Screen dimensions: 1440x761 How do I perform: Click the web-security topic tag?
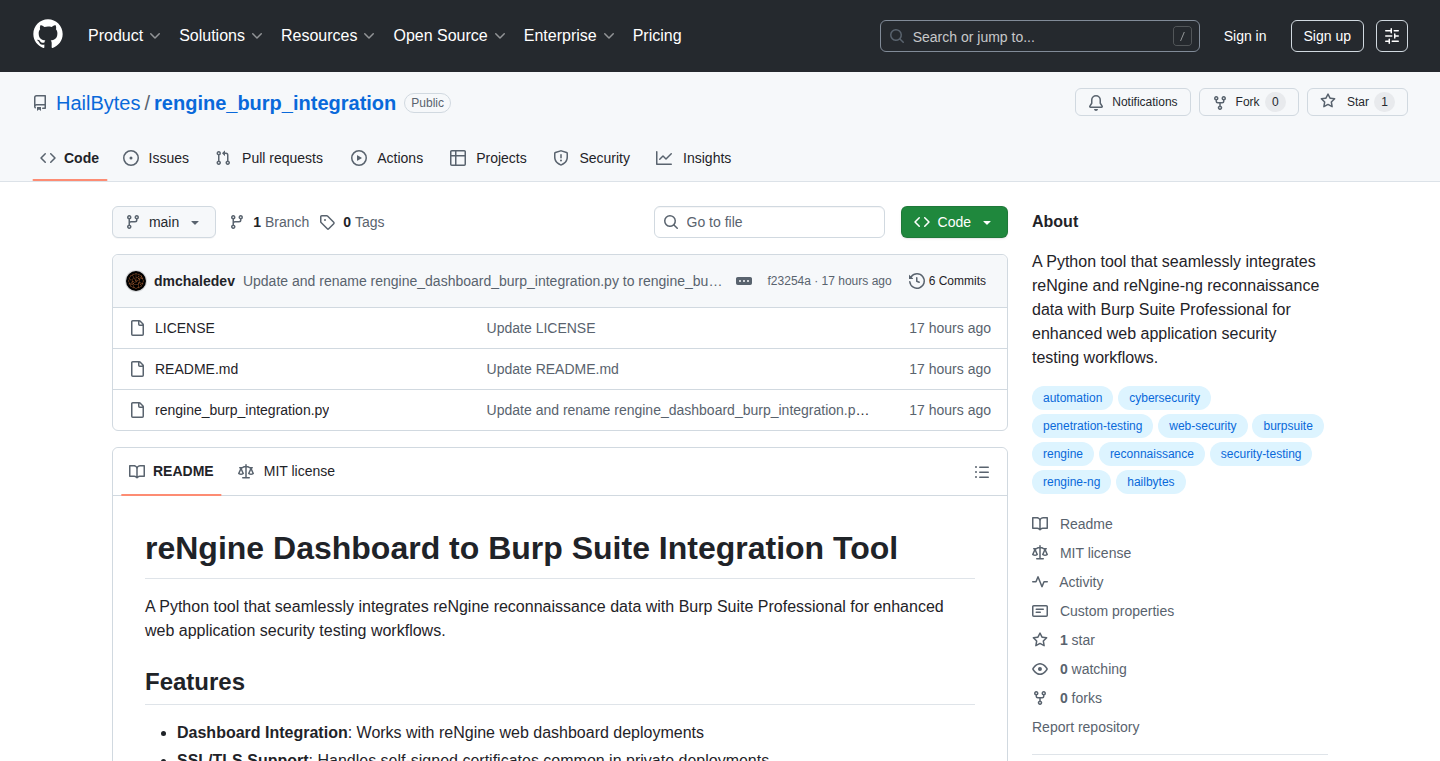pyautogui.click(x=1202, y=426)
